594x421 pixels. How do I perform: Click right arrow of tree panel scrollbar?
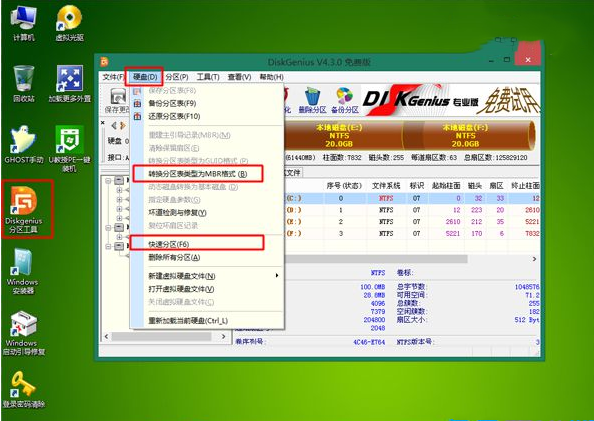click(224, 336)
